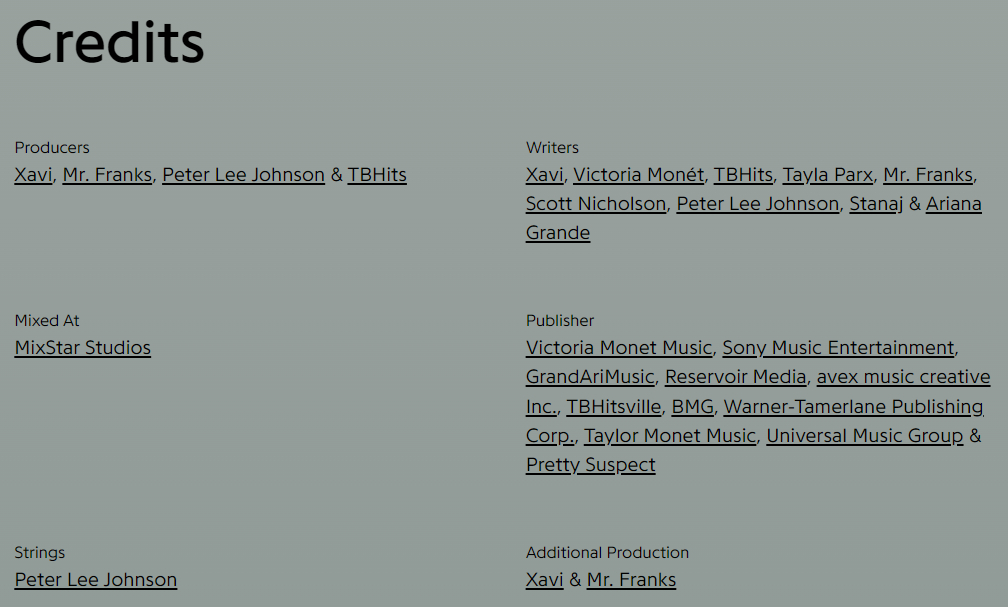Open Reservoir Media publisher page

735,377
